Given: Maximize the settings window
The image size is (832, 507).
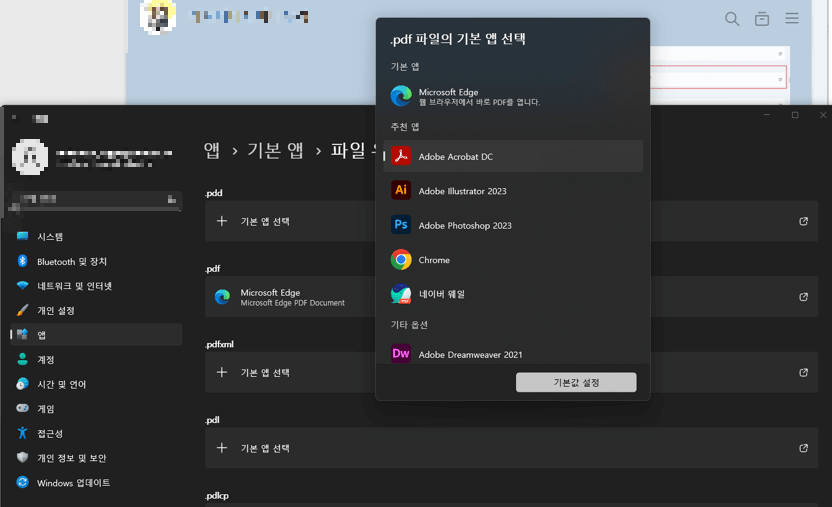Looking at the screenshot, I should point(795,115).
